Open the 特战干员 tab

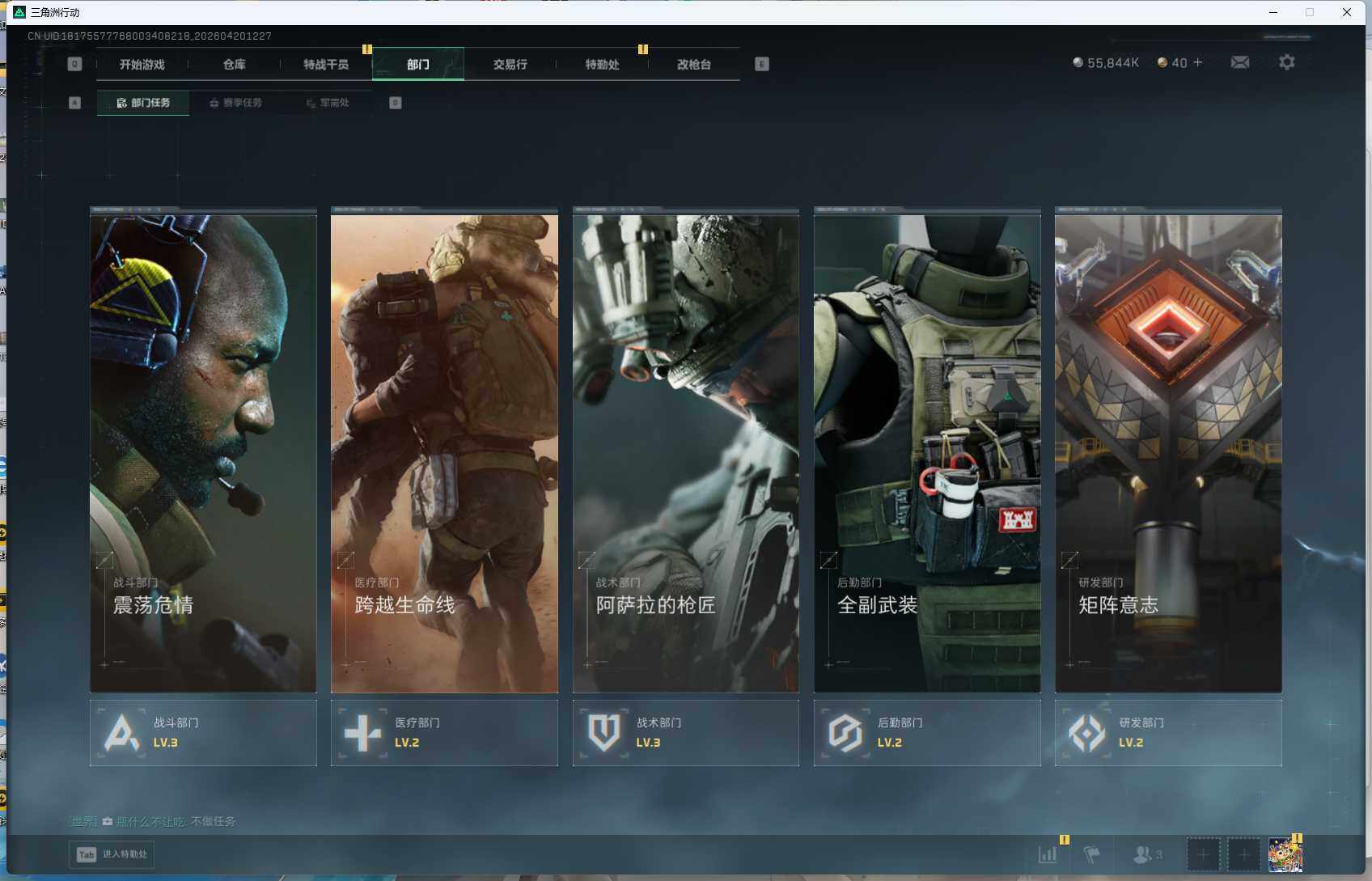pos(326,64)
